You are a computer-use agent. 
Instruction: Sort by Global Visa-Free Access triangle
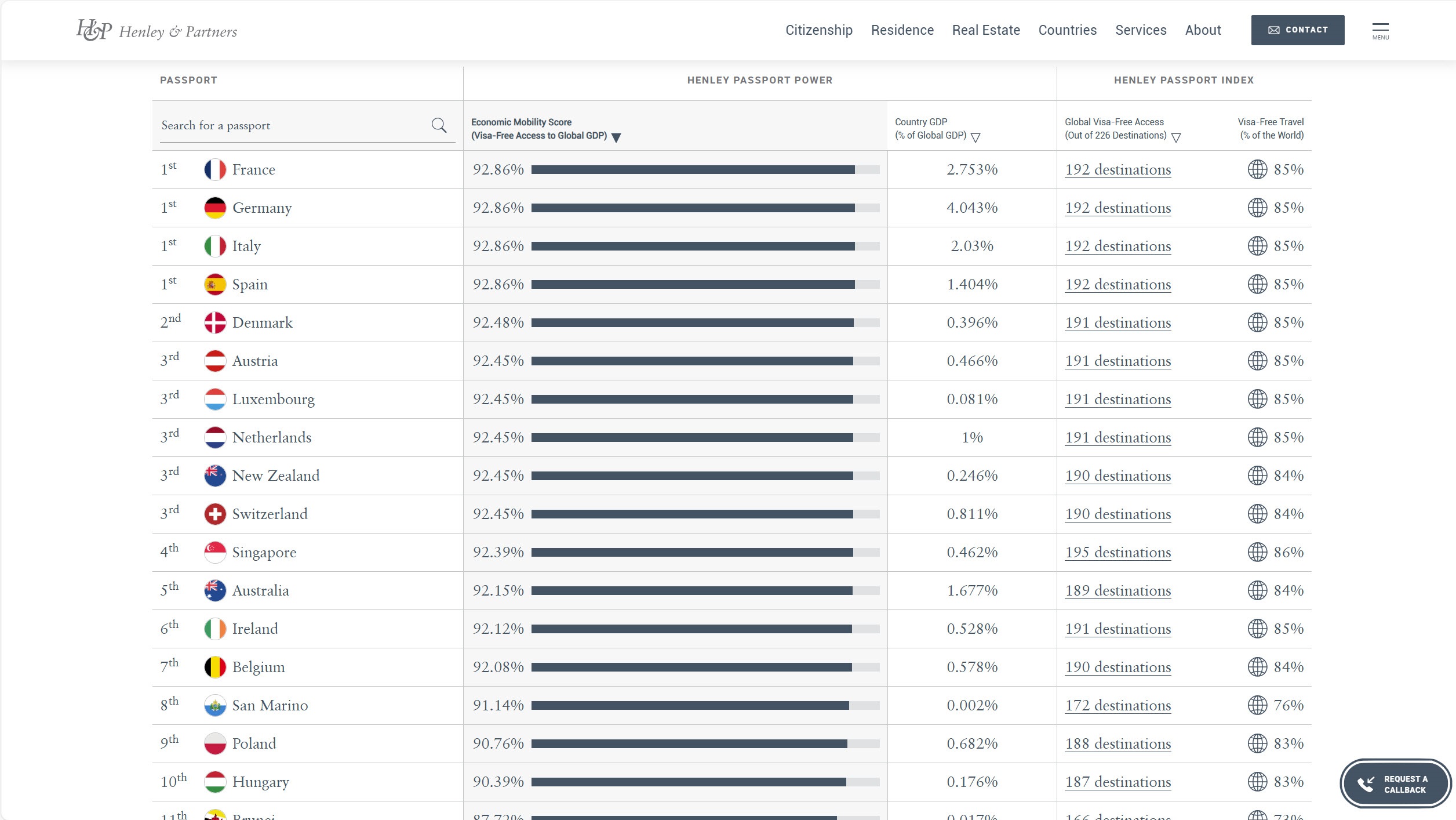1176,137
